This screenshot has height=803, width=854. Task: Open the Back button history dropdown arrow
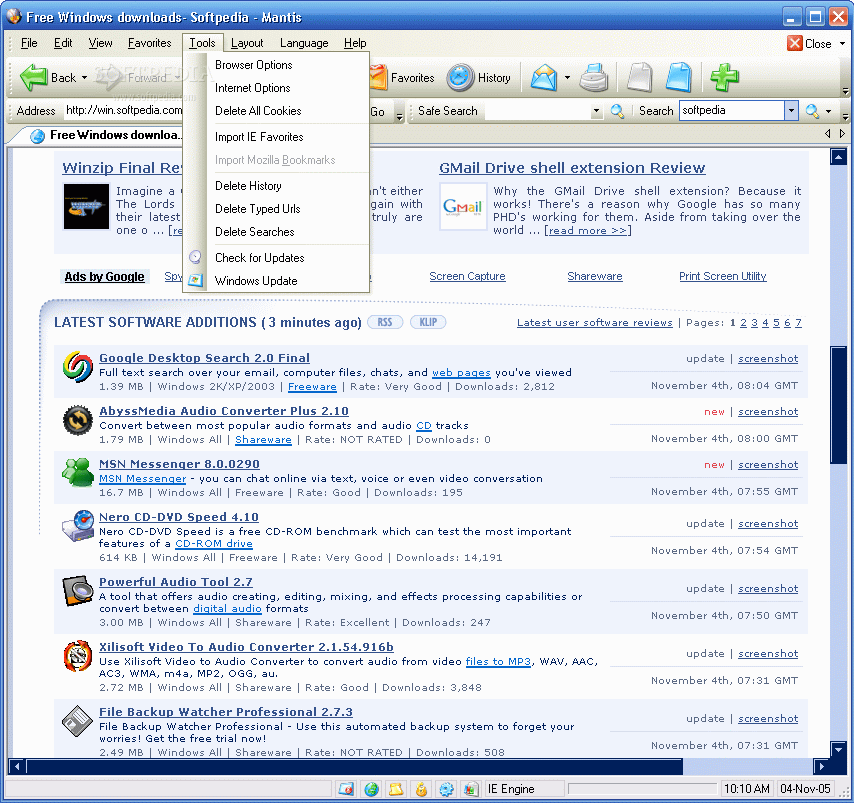pos(84,78)
